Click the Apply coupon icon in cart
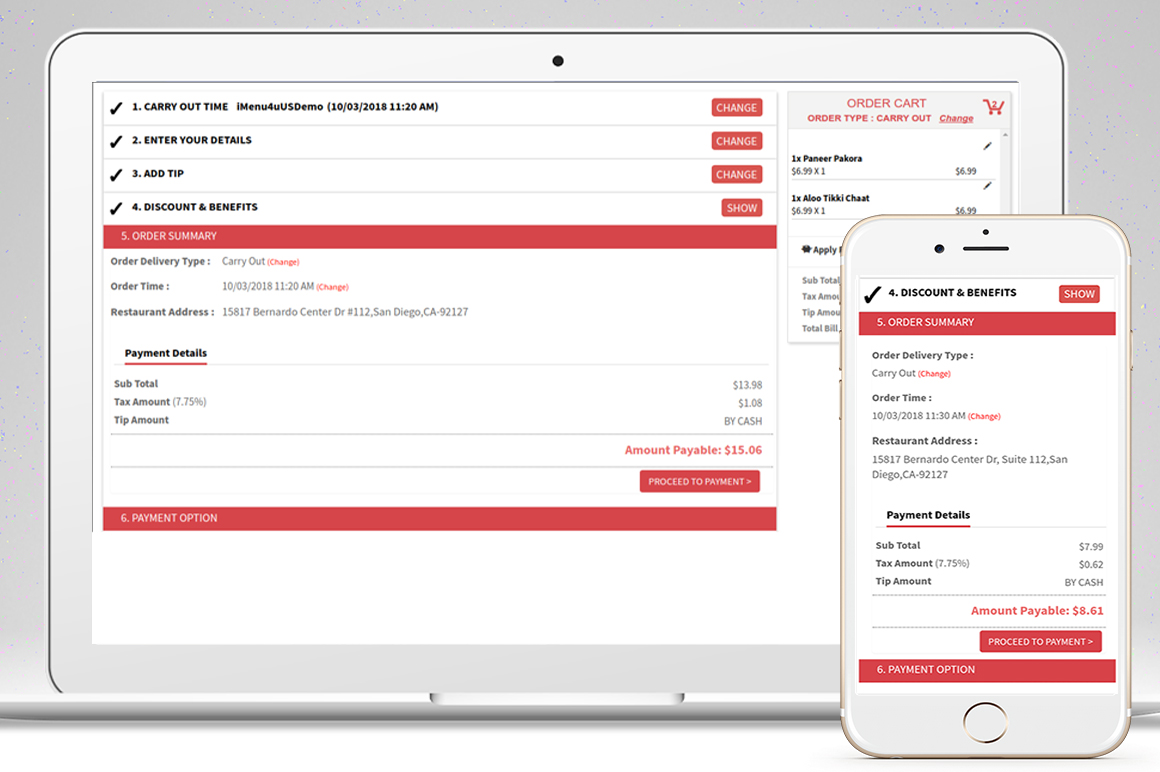The image size is (1160, 772). tap(806, 250)
